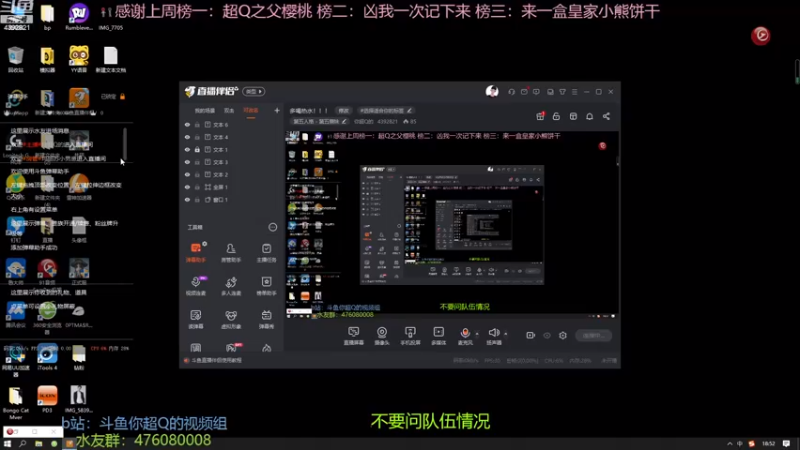Add a 直播屏幕 screen capture source
This screenshot has height=450, width=800.
(354, 336)
